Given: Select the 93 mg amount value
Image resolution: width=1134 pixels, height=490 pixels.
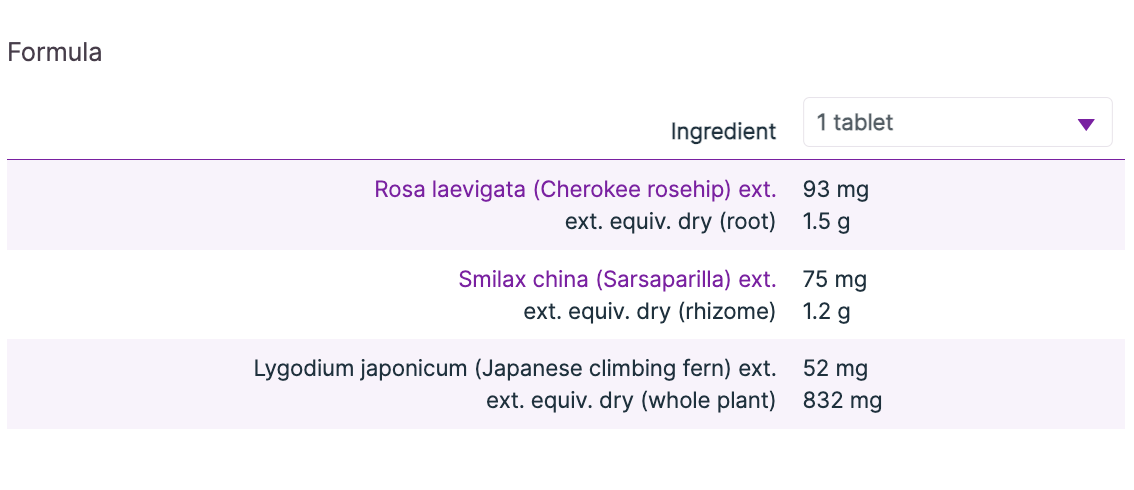Looking at the screenshot, I should coord(829,189).
